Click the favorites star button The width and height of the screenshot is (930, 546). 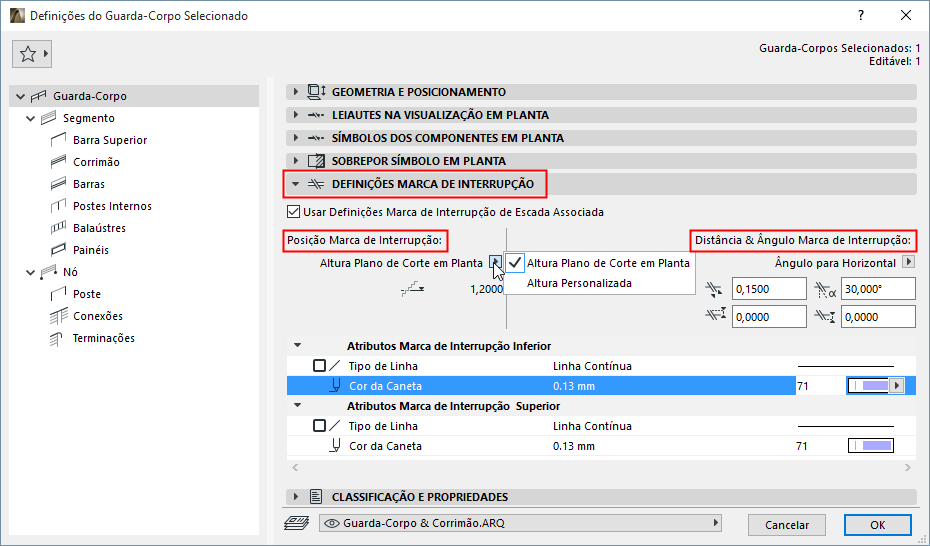28,54
